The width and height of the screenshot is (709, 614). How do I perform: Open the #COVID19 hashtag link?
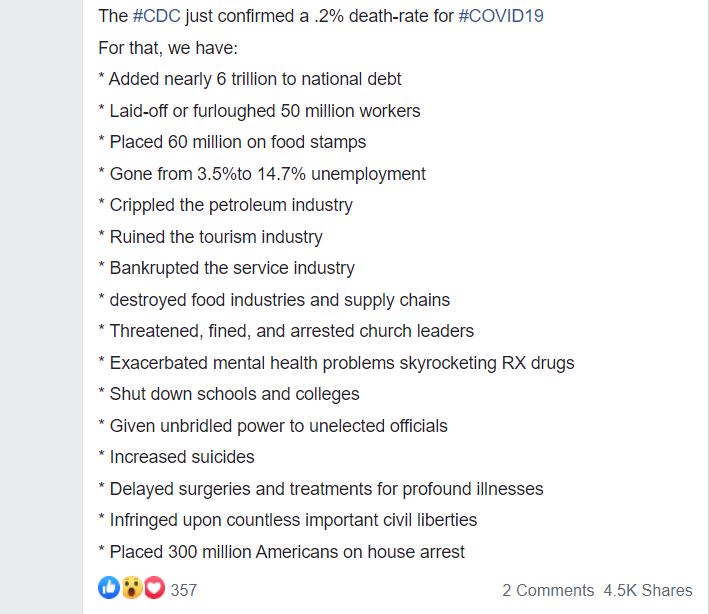[x=500, y=17]
